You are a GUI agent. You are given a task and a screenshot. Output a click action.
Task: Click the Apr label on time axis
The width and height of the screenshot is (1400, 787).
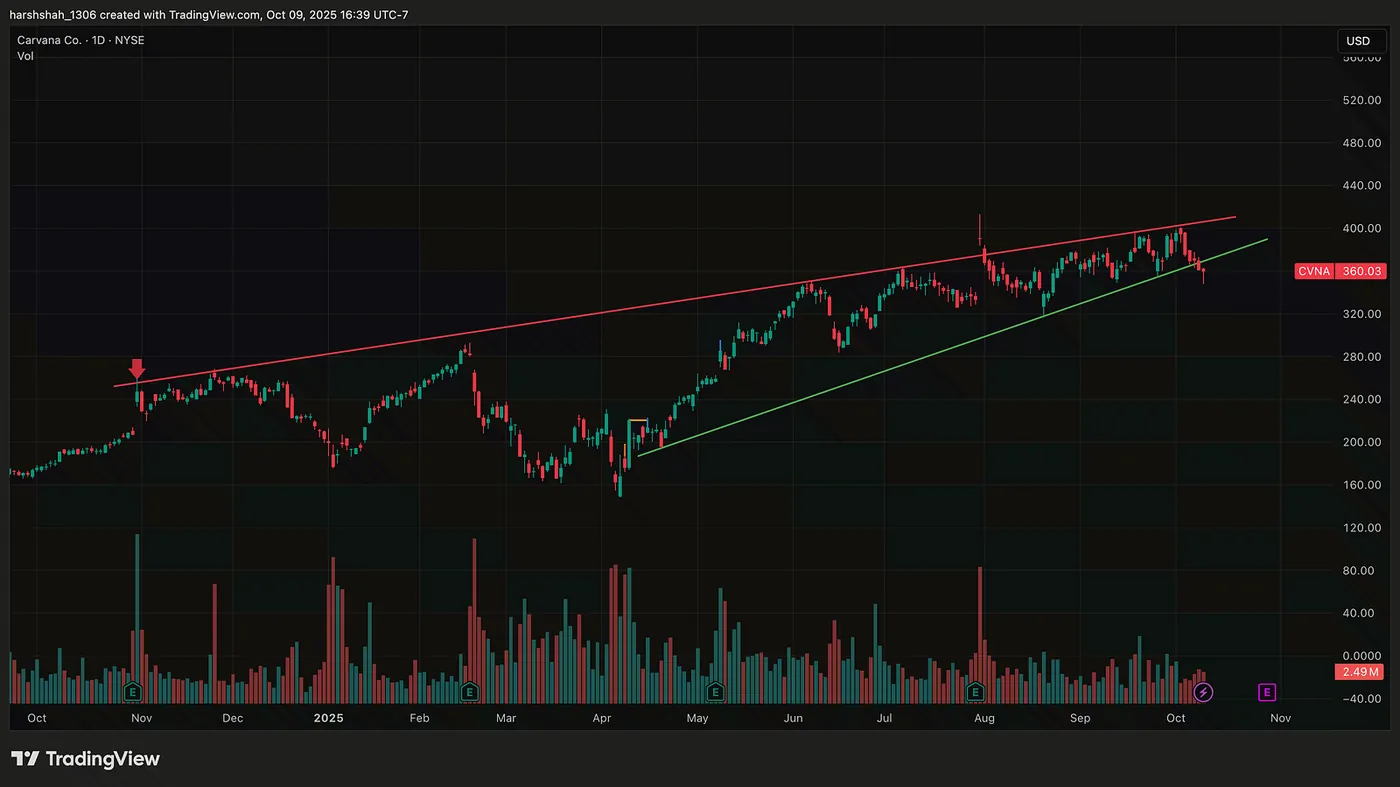[x=602, y=718]
